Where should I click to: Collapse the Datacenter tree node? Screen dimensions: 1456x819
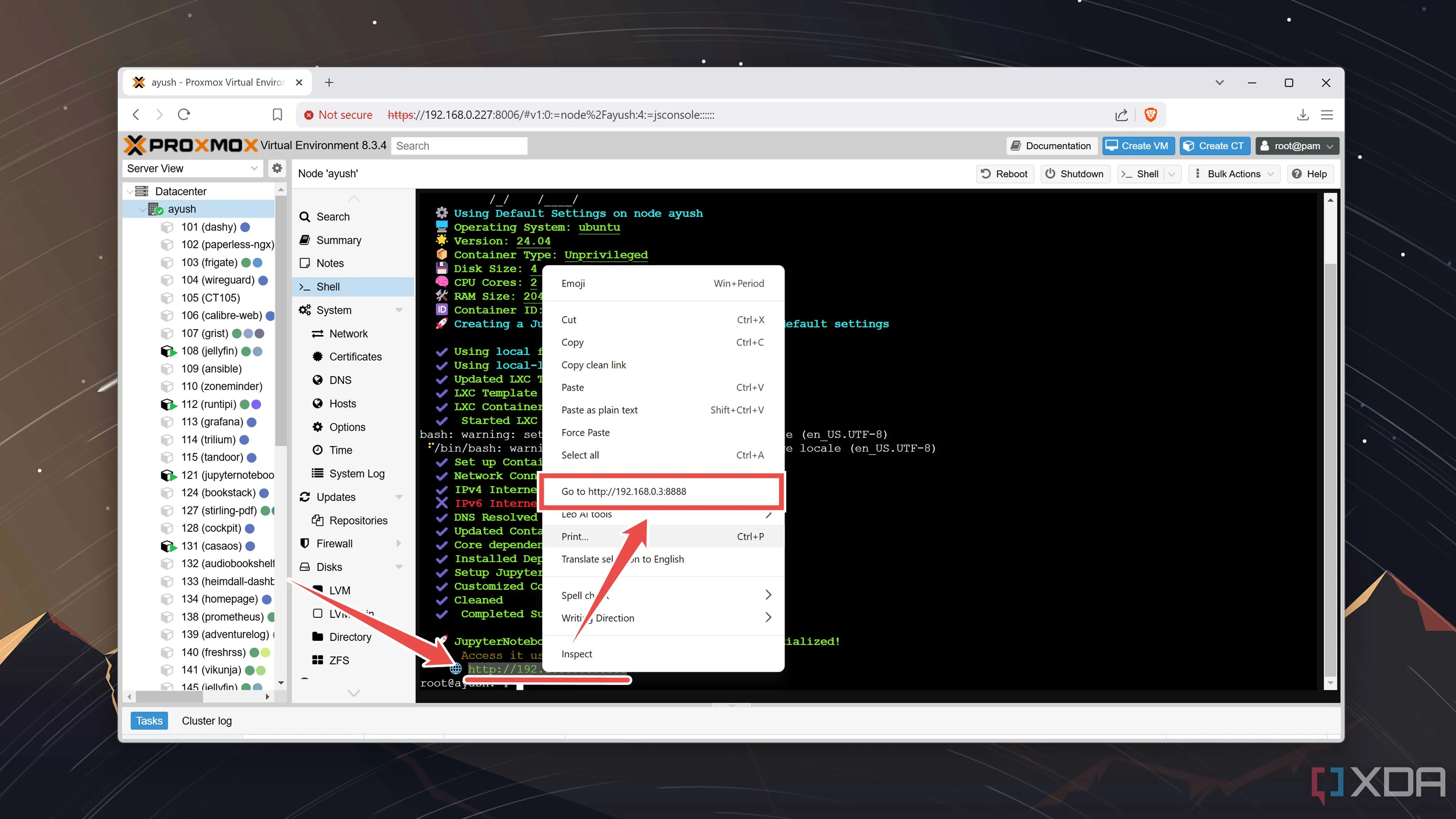(131, 191)
